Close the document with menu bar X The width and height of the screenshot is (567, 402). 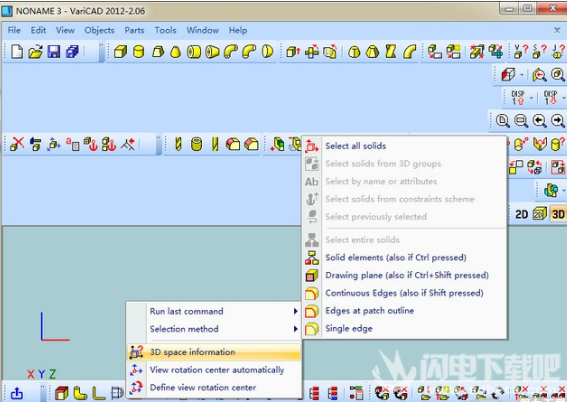tap(557, 30)
